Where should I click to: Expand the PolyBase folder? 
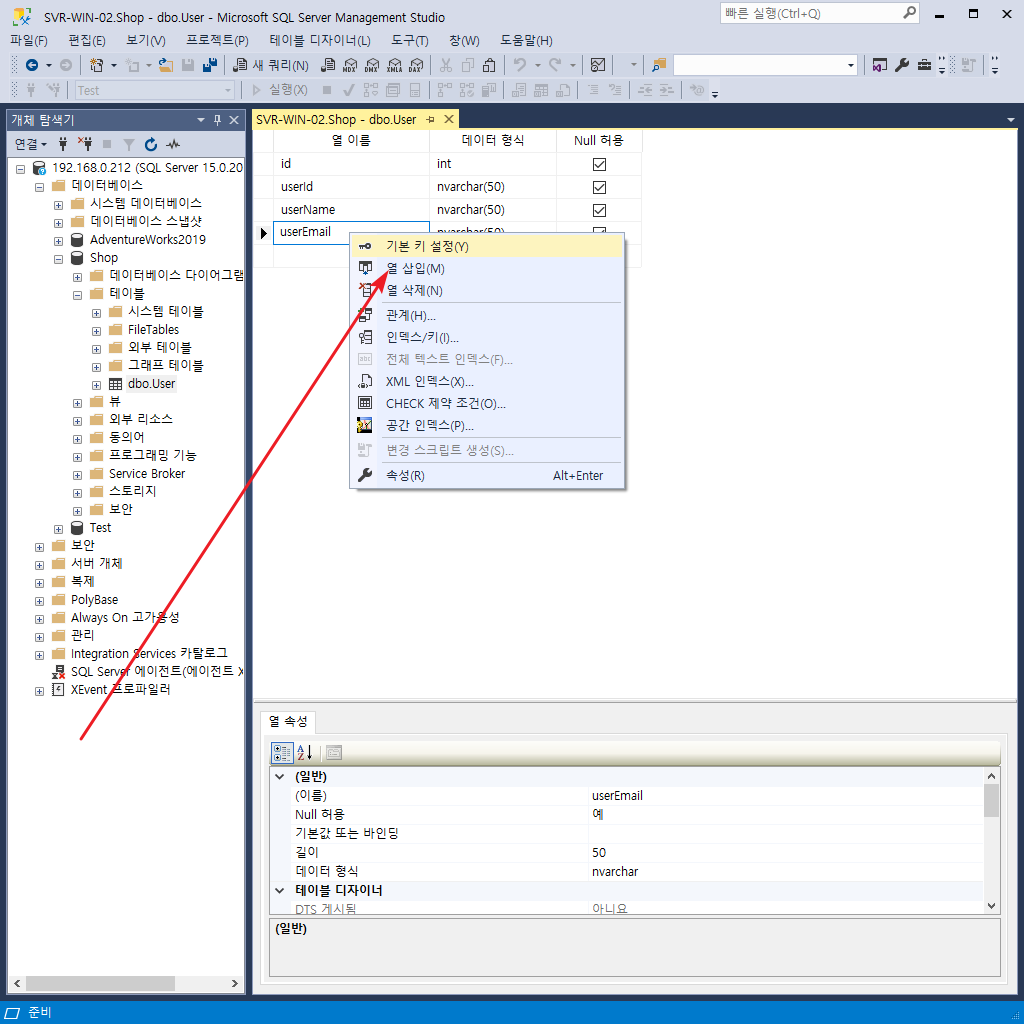pyautogui.click(x=39, y=601)
